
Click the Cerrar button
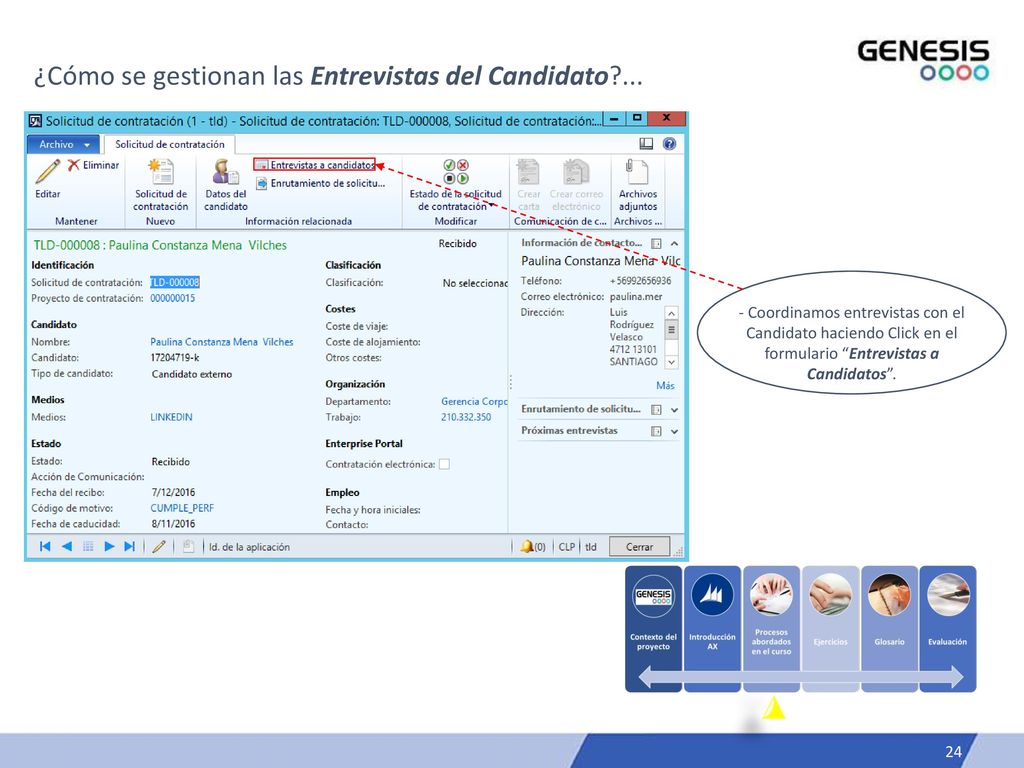click(639, 547)
